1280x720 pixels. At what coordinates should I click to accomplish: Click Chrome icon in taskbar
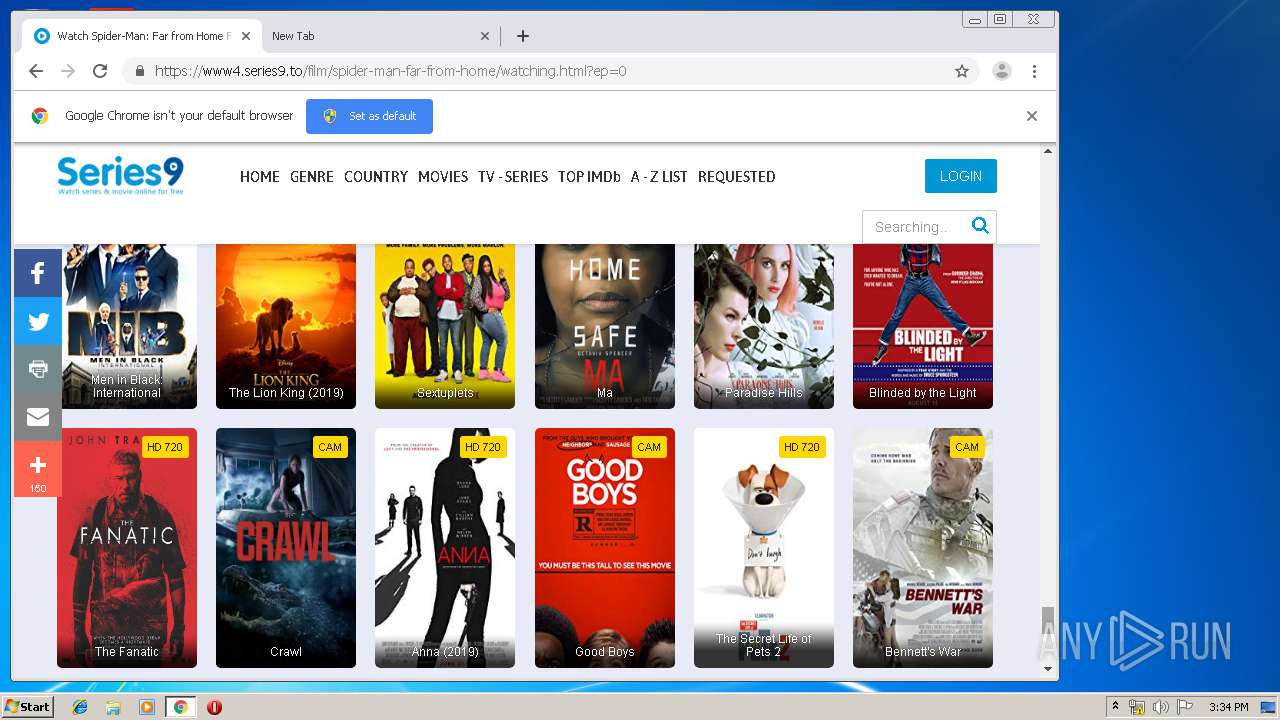click(180, 707)
